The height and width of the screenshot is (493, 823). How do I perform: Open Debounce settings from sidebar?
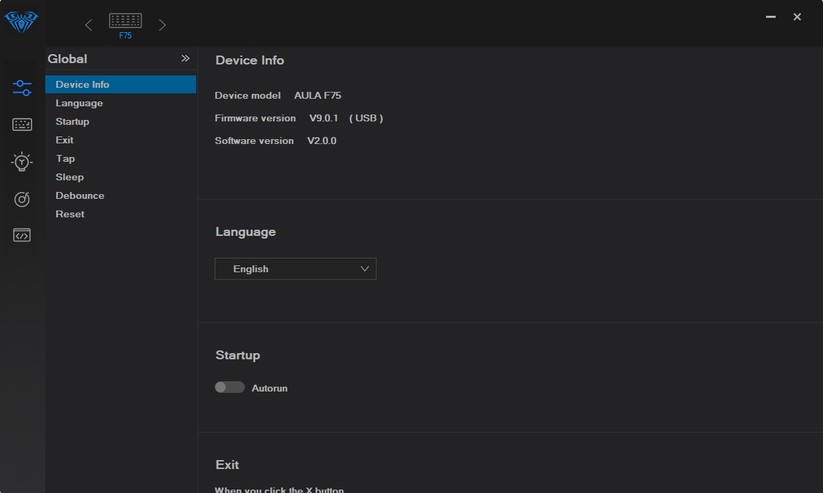click(80, 196)
